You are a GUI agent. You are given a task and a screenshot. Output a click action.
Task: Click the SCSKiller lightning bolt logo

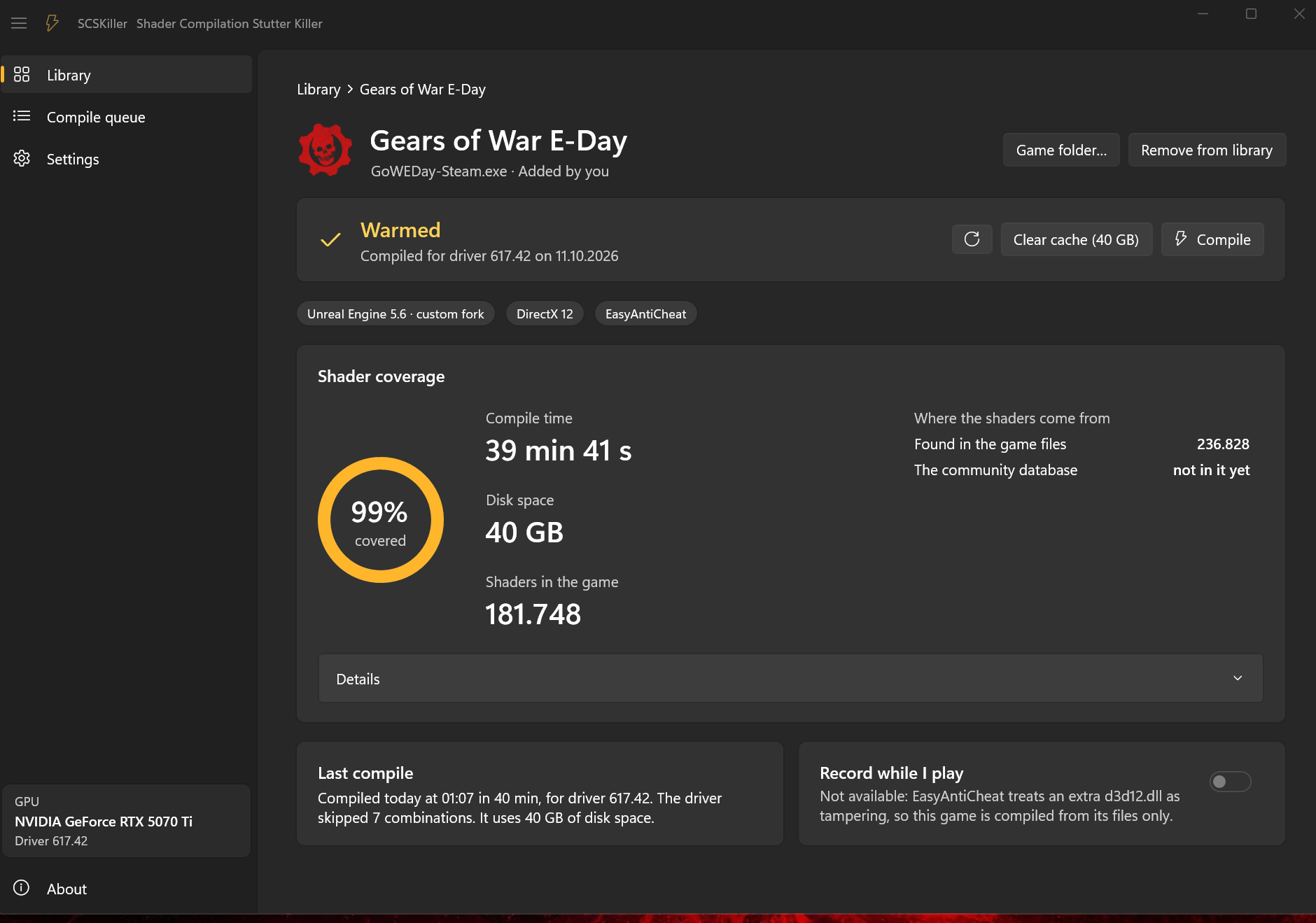click(52, 23)
